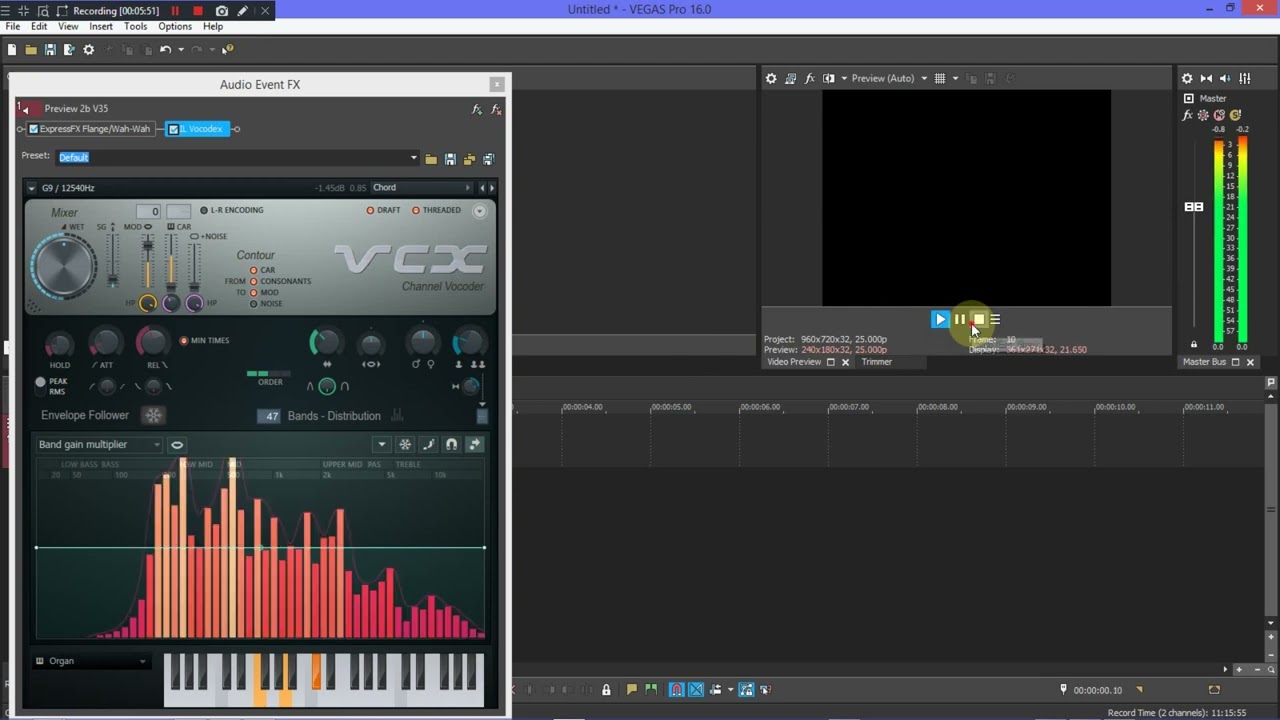The width and height of the screenshot is (1280, 720).
Task: Open the File menu
Action: tap(13, 27)
